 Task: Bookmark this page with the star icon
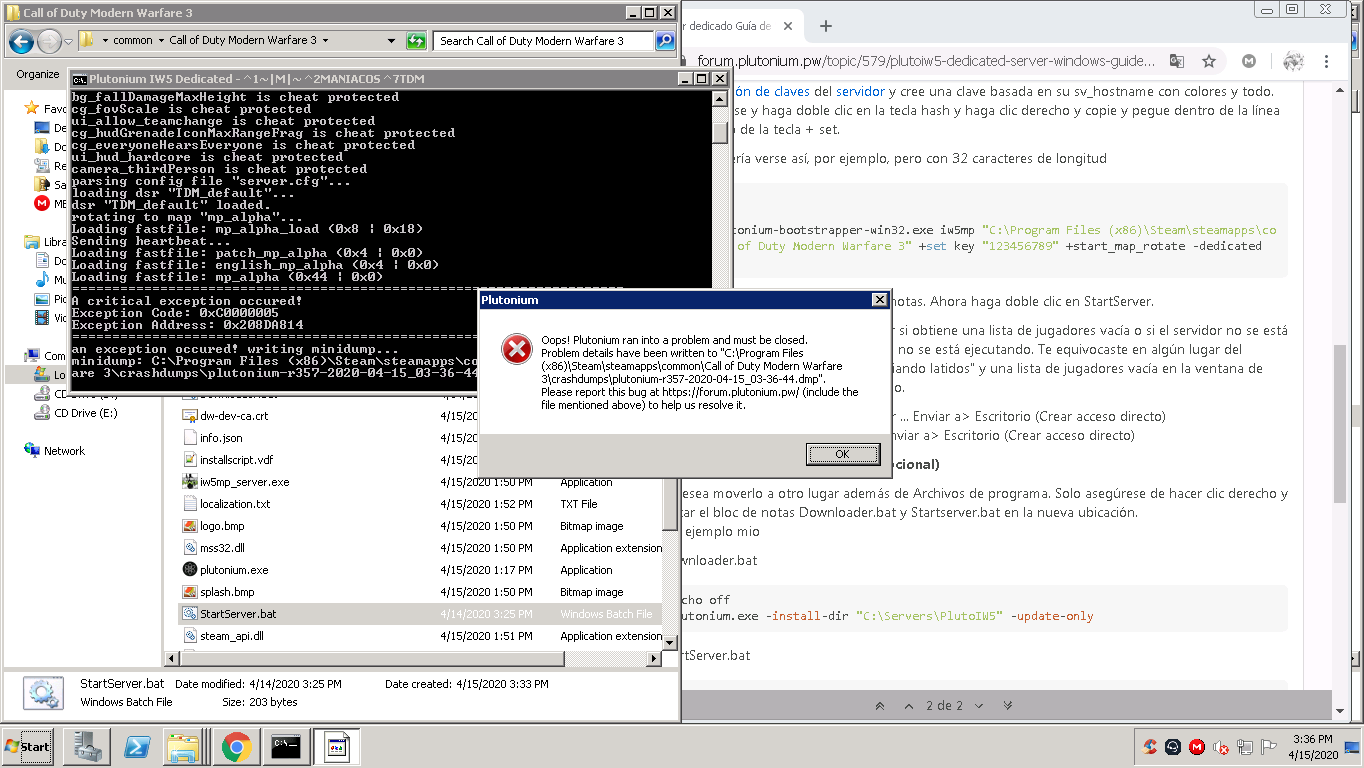1209,61
